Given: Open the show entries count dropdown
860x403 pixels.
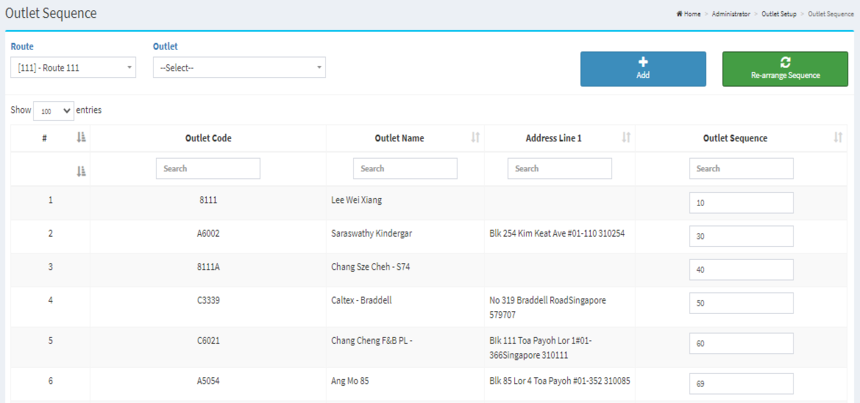Looking at the screenshot, I should tap(54, 111).
